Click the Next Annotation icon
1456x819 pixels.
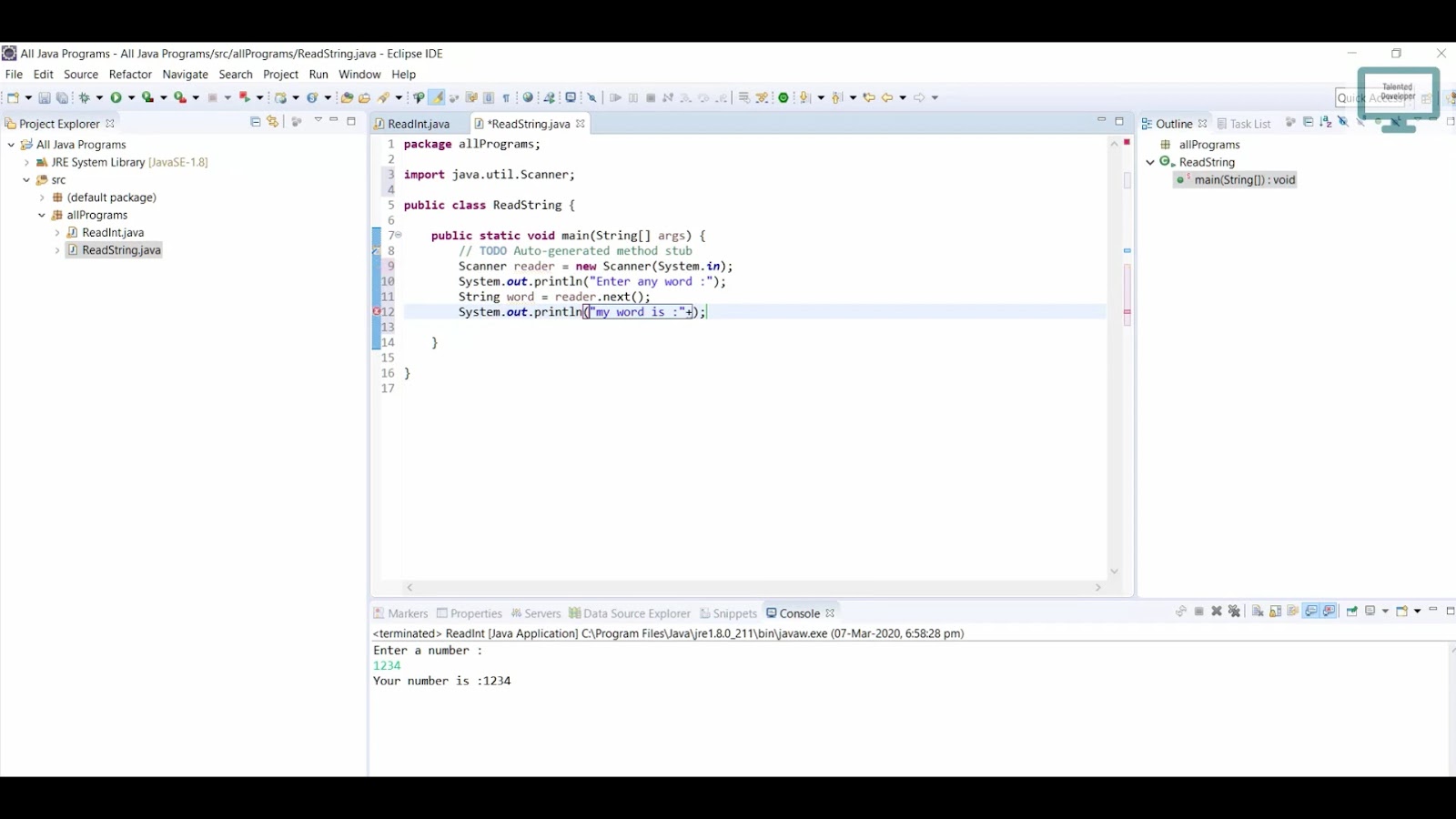(804, 97)
